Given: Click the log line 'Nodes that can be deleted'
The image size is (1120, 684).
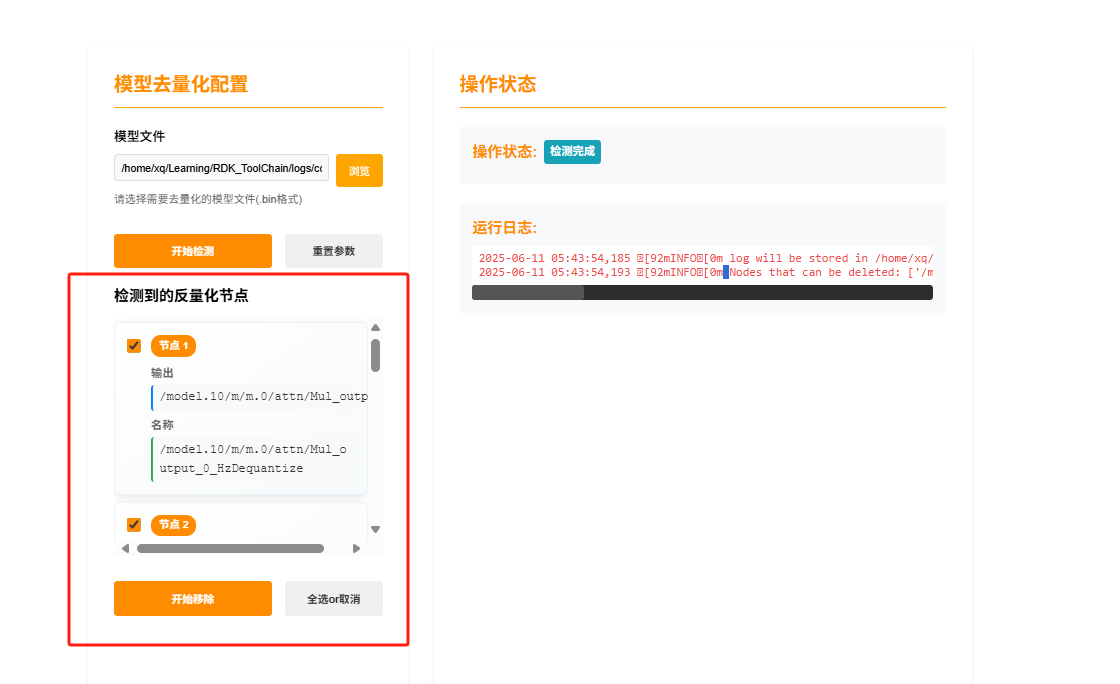Looking at the screenshot, I should click(706, 272).
